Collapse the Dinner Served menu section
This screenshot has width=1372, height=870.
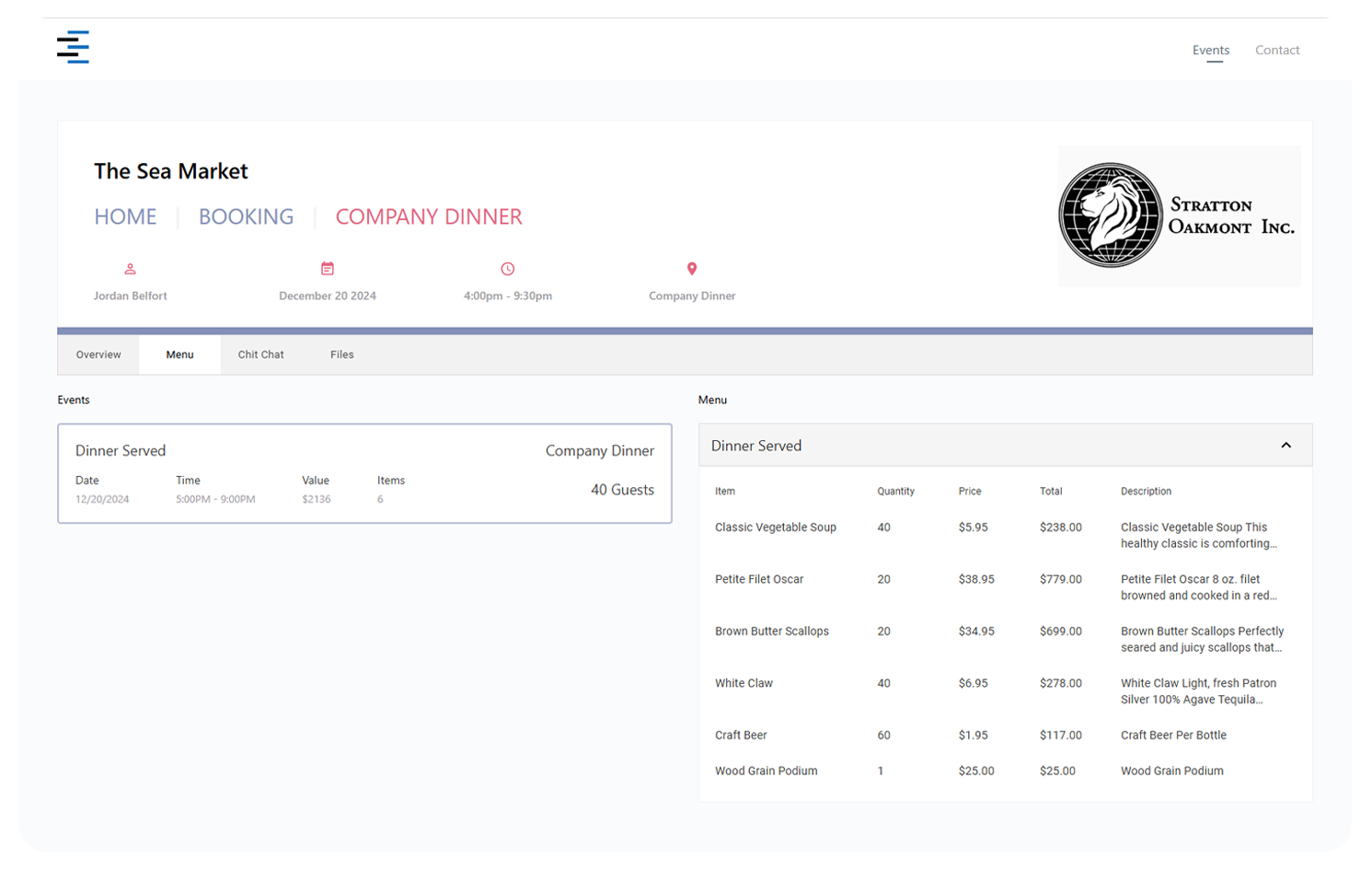point(1286,445)
